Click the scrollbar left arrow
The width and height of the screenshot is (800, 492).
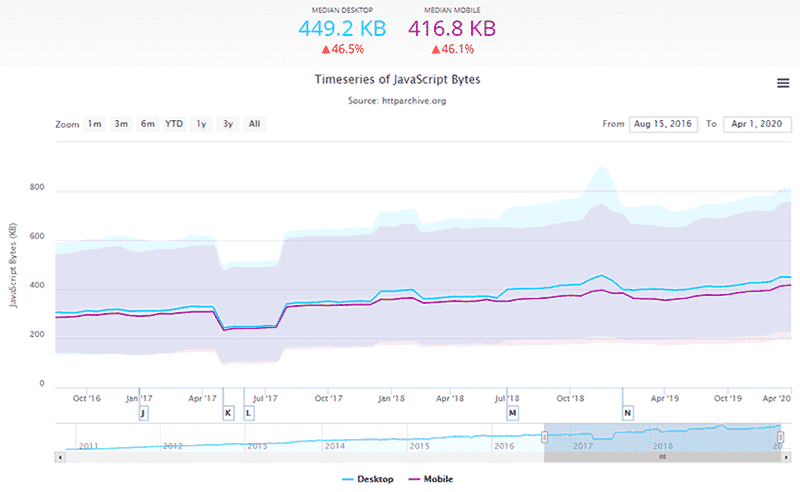pyautogui.click(x=60, y=456)
